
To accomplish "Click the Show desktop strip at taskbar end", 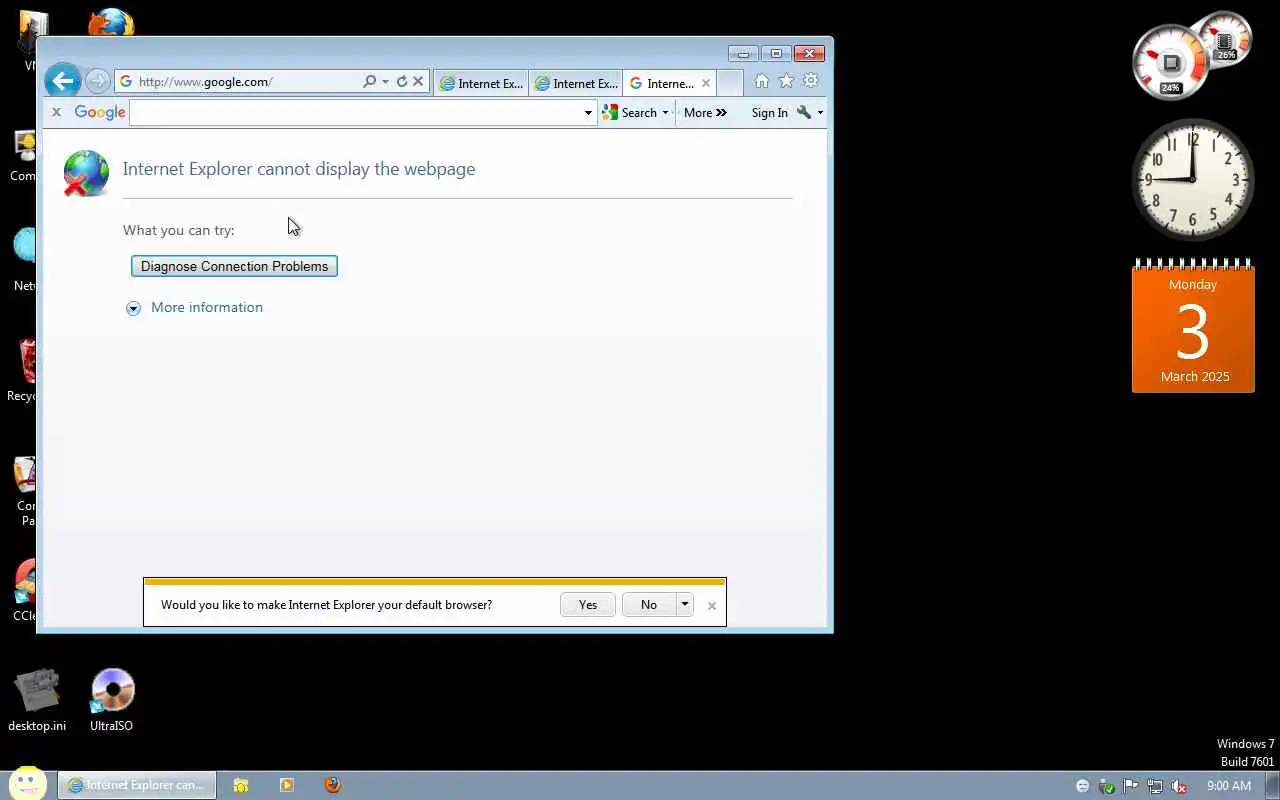I will pos(1273,785).
